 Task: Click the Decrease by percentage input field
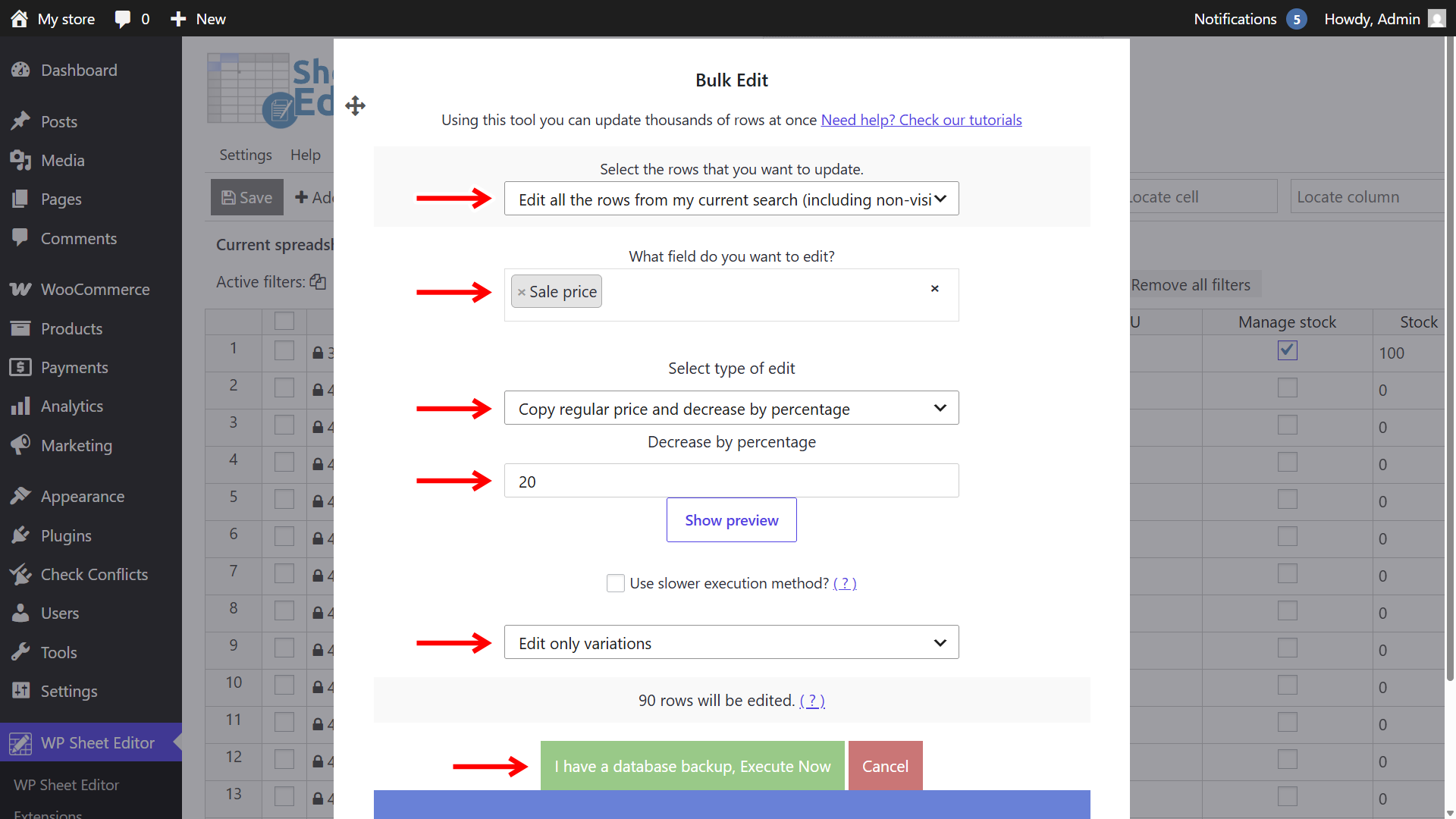731,481
